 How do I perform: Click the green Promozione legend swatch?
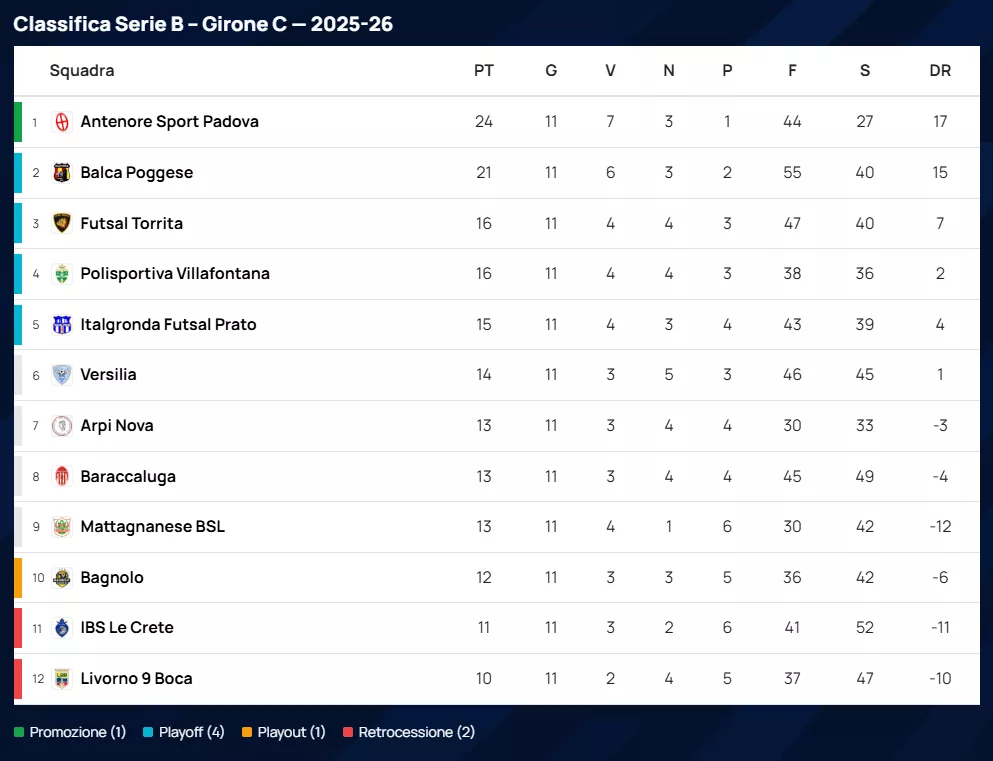click(x=19, y=733)
